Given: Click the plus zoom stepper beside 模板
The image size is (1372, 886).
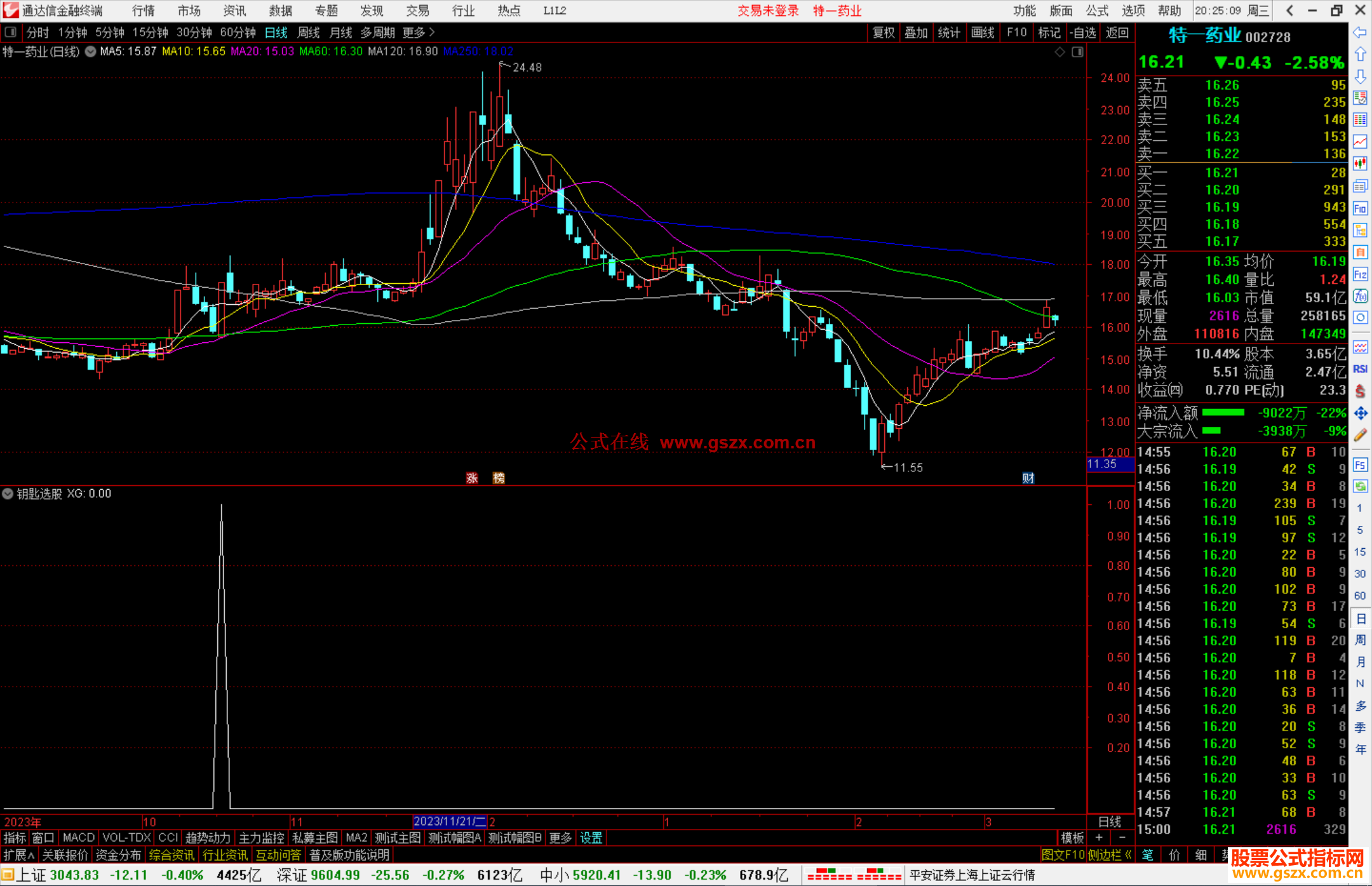Looking at the screenshot, I should (x=1099, y=838).
